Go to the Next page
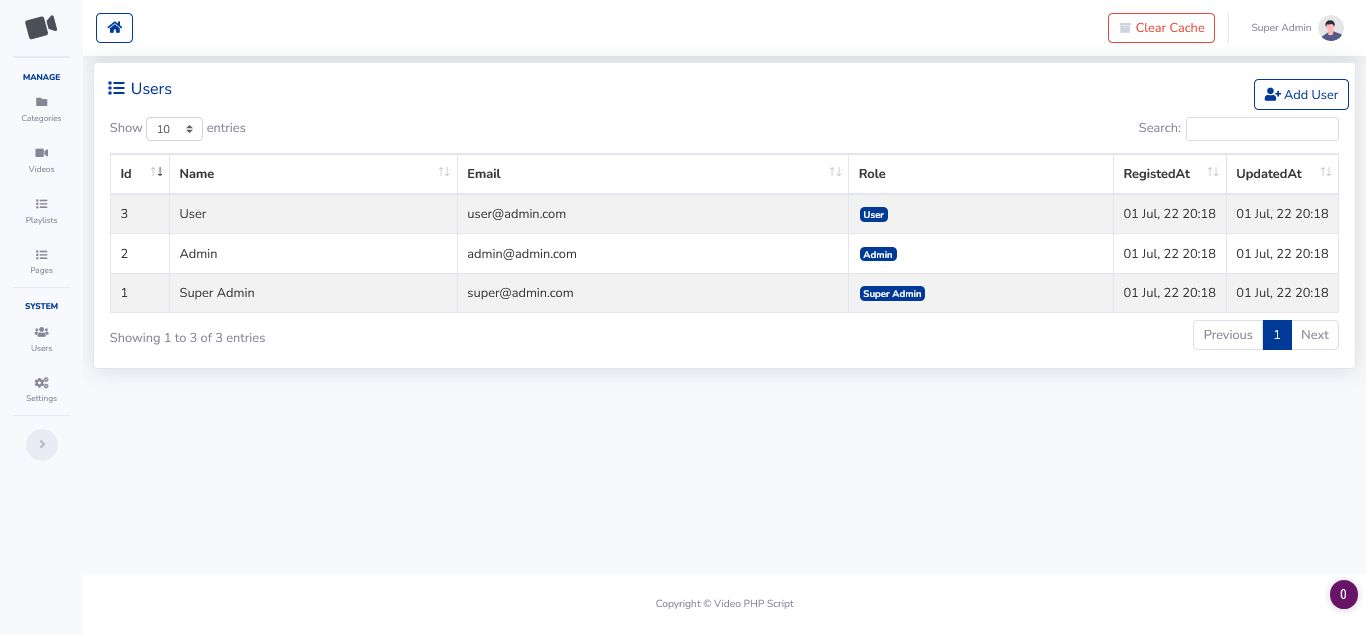This screenshot has width=1366, height=635. pos(1314,335)
